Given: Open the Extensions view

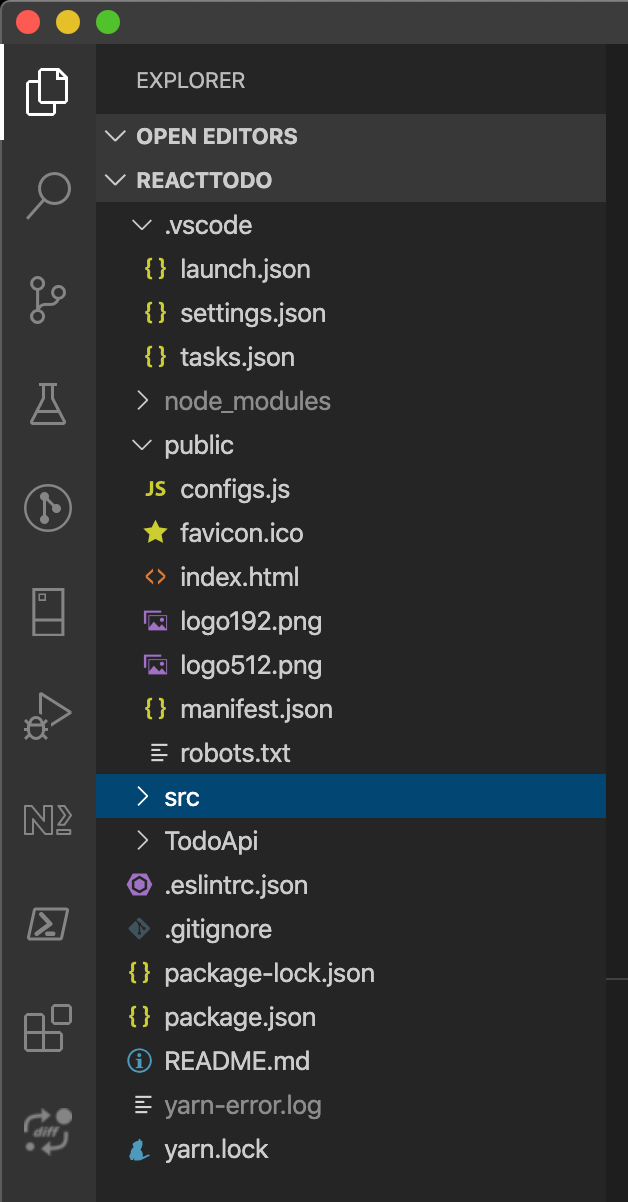Looking at the screenshot, I should 47,1029.
